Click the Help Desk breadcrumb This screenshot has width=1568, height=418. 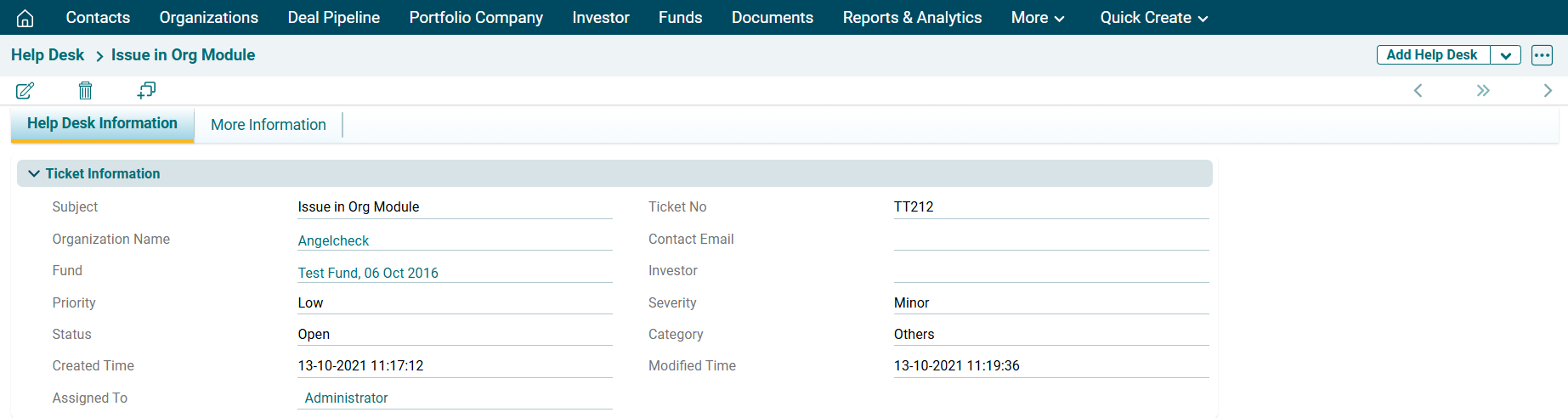pos(48,55)
